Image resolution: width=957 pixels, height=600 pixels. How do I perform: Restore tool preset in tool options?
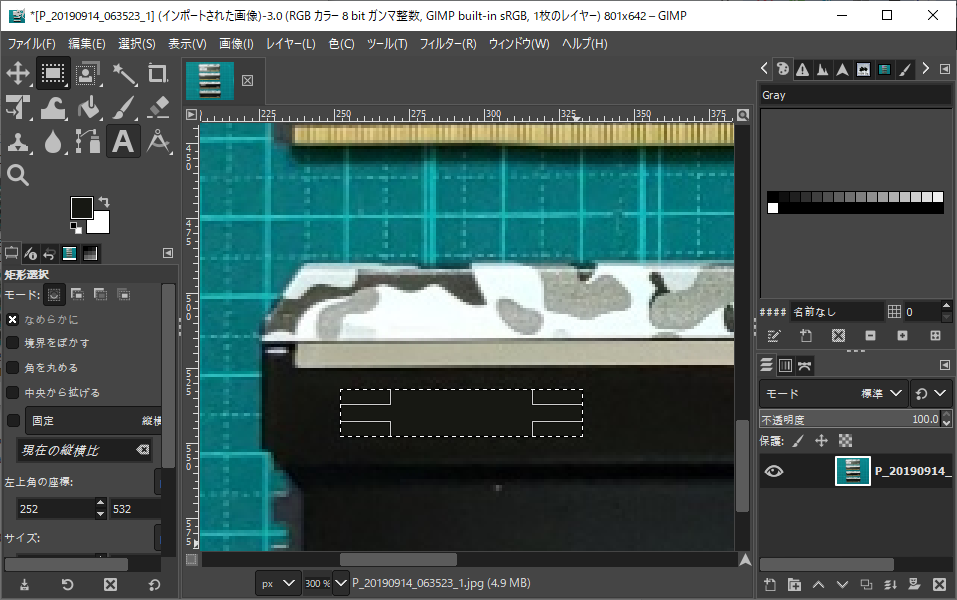pos(68,585)
